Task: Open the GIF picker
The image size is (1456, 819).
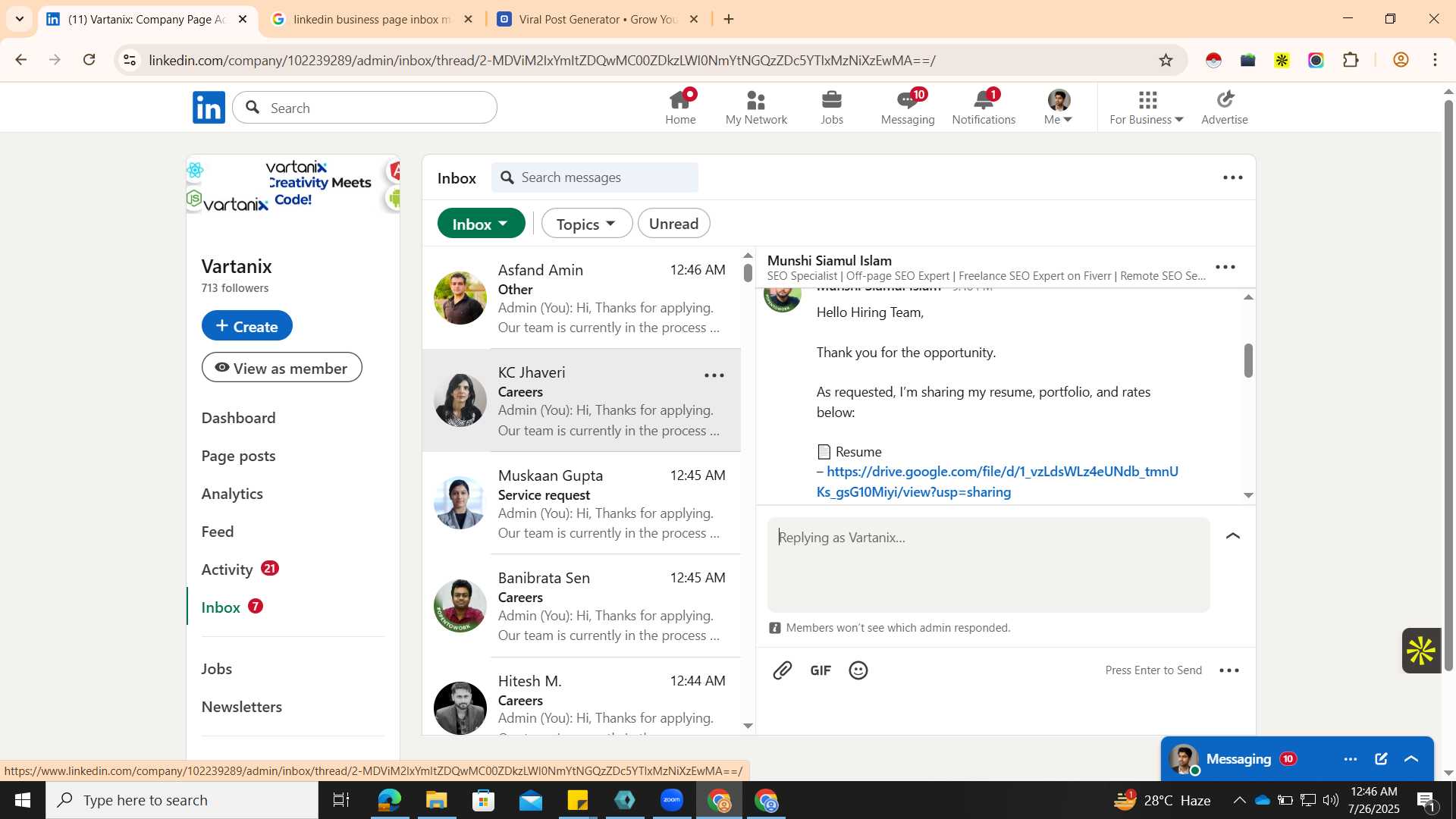Action: tap(821, 670)
